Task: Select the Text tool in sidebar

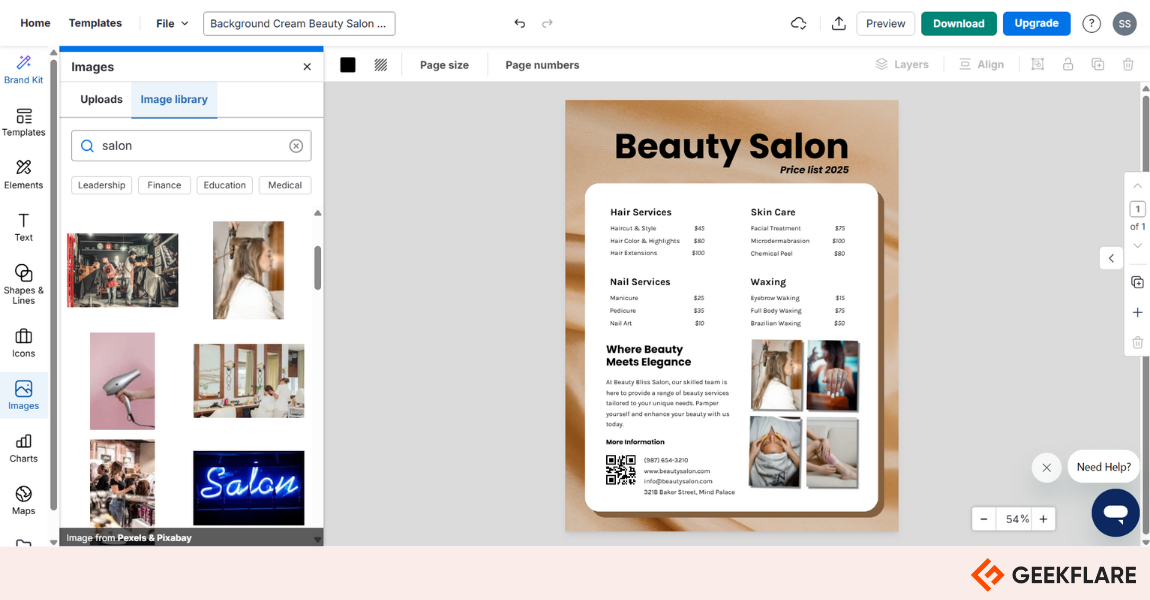Action: 23,227
